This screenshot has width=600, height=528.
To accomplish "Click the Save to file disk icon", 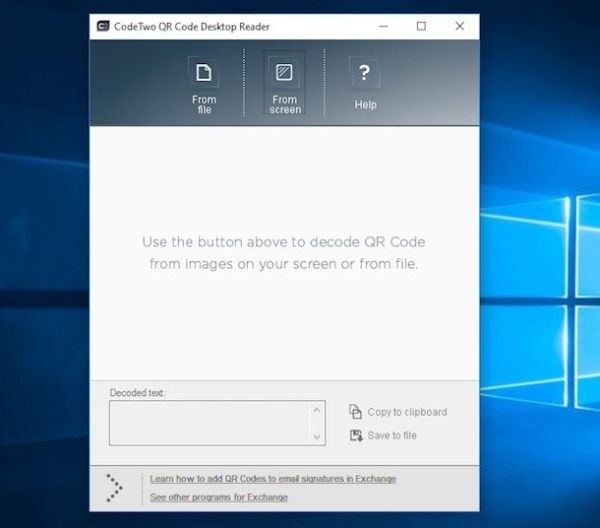I will (355, 435).
